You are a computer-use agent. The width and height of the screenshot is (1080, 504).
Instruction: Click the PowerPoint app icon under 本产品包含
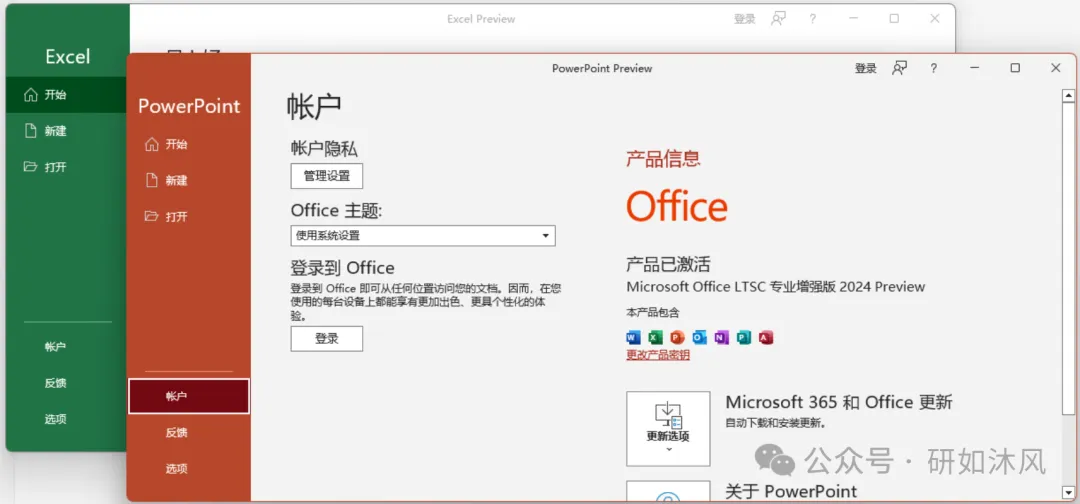point(678,337)
